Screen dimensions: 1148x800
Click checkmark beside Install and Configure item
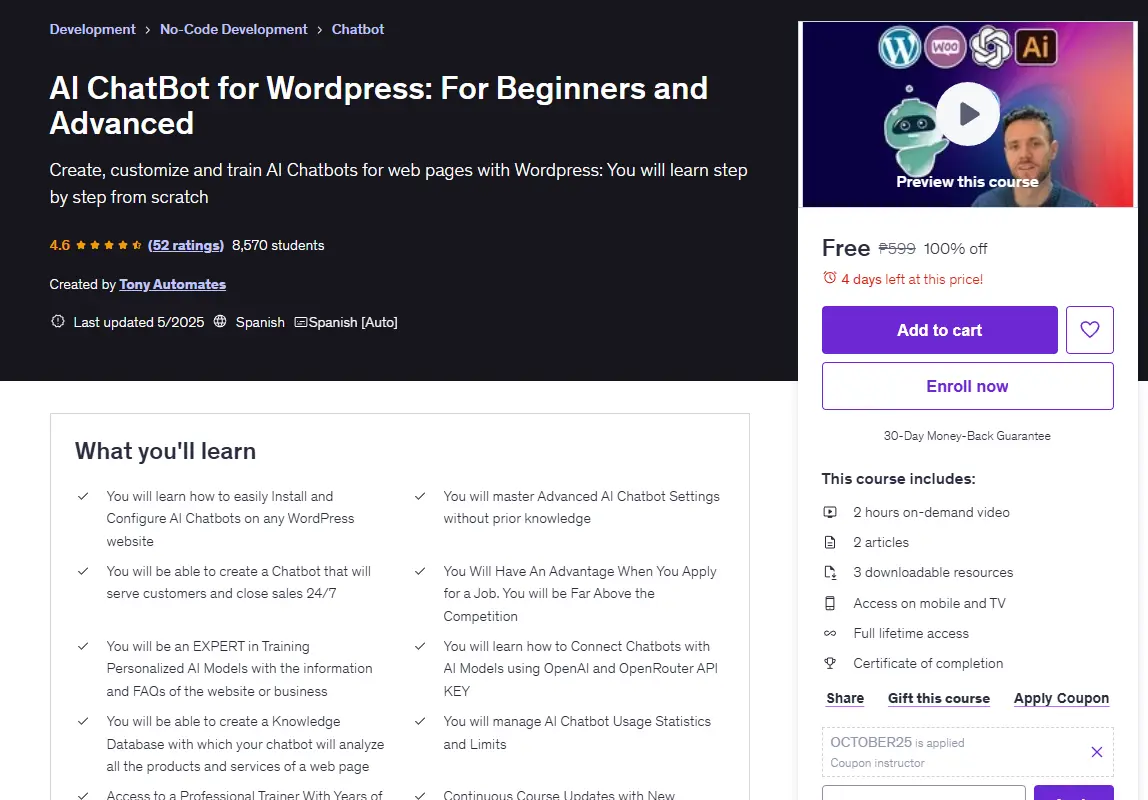click(x=83, y=496)
